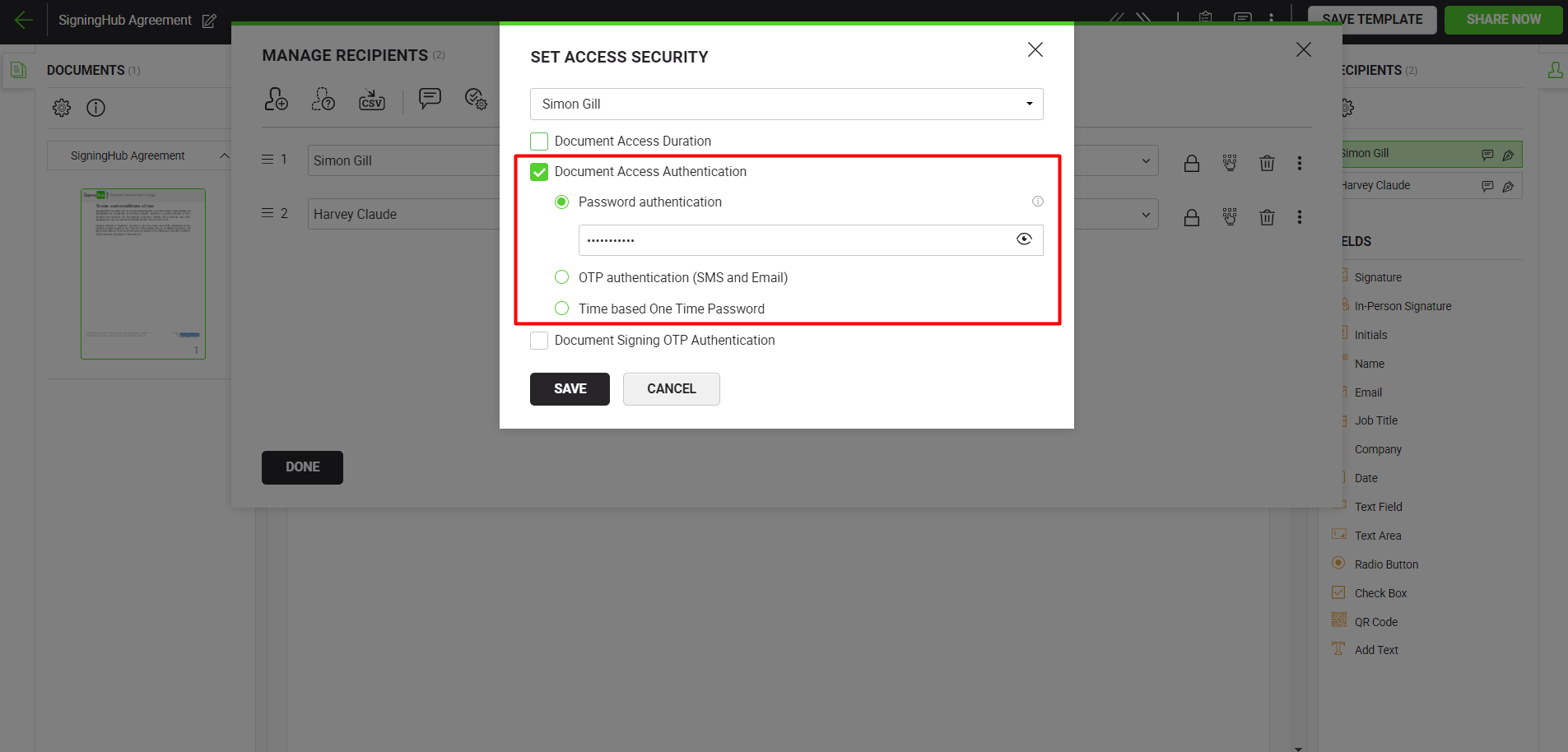This screenshot has height=752, width=1568.
Task: Click the password input field
Action: click(x=790, y=240)
